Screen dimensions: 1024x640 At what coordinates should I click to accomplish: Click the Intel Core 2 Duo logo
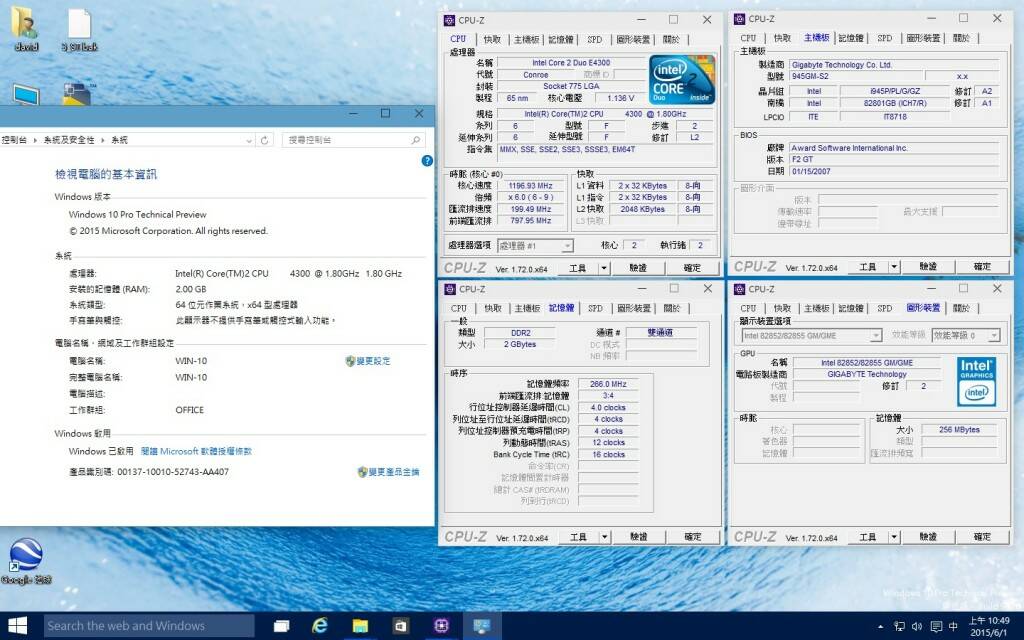pyautogui.click(x=682, y=80)
